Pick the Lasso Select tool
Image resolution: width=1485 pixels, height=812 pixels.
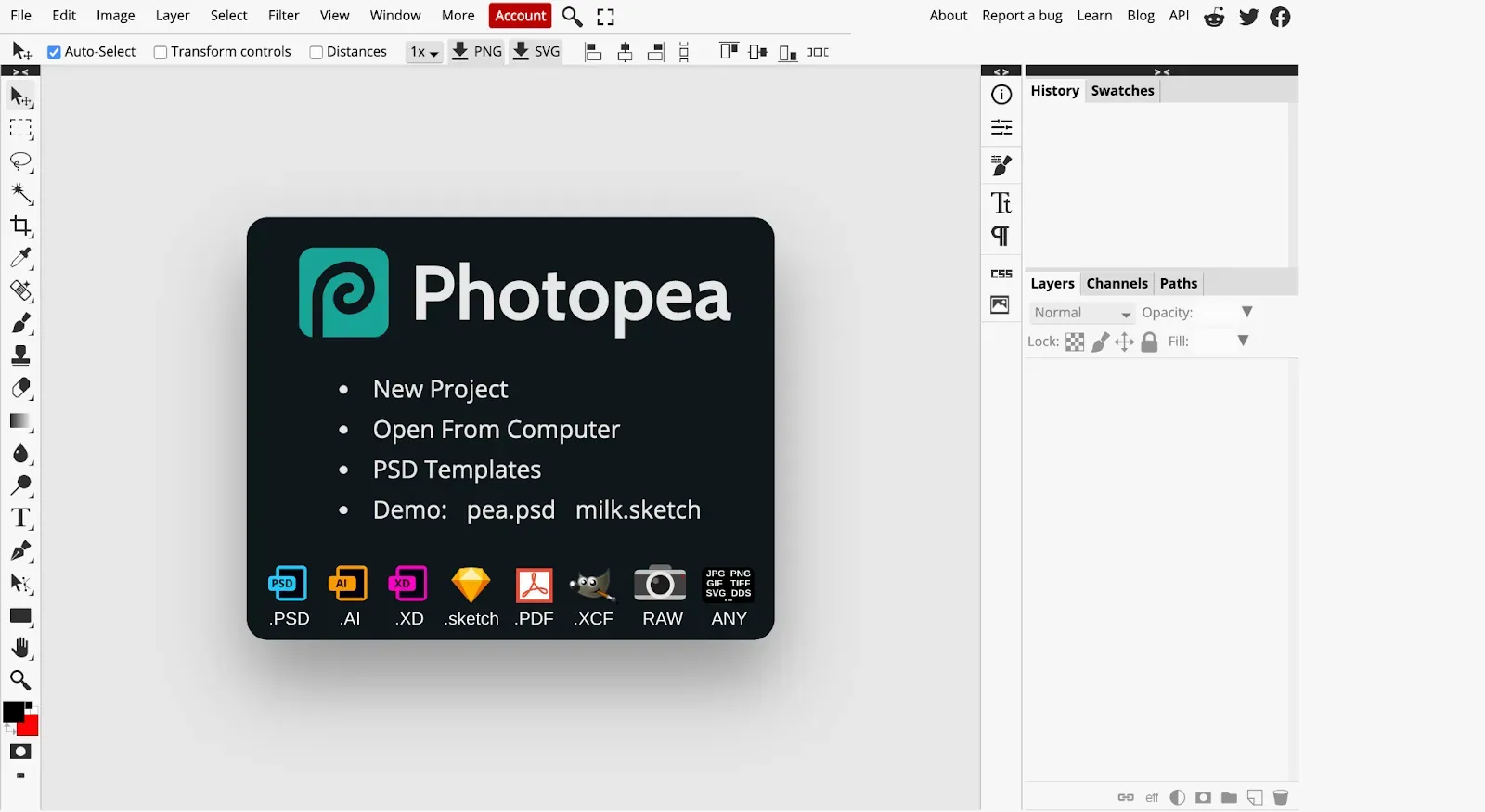click(20, 161)
